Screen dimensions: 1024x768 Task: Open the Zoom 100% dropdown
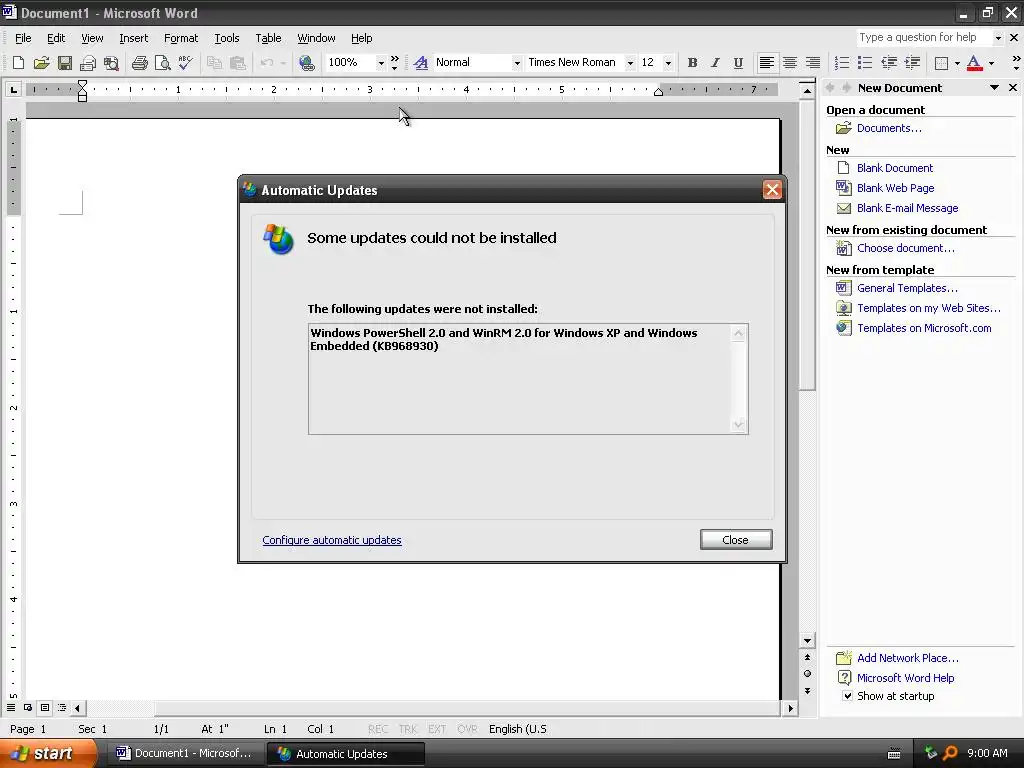click(381, 63)
